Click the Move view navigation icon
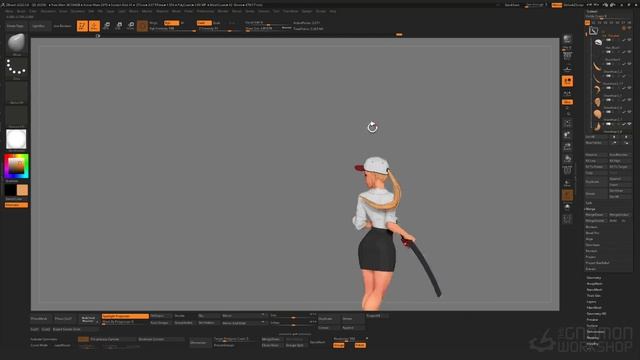This screenshot has width=640, height=360. [x=567, y=135]
